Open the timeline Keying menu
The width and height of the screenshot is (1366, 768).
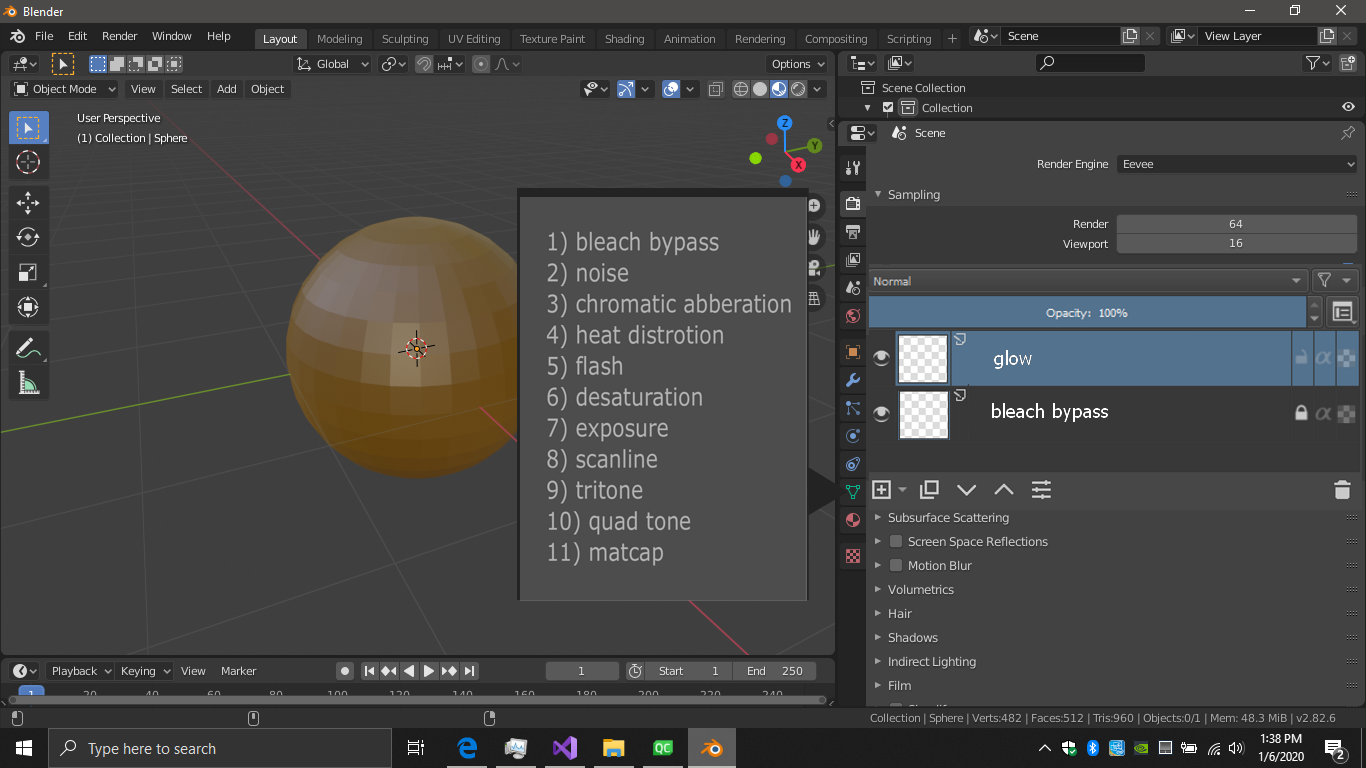pos(145,671)
